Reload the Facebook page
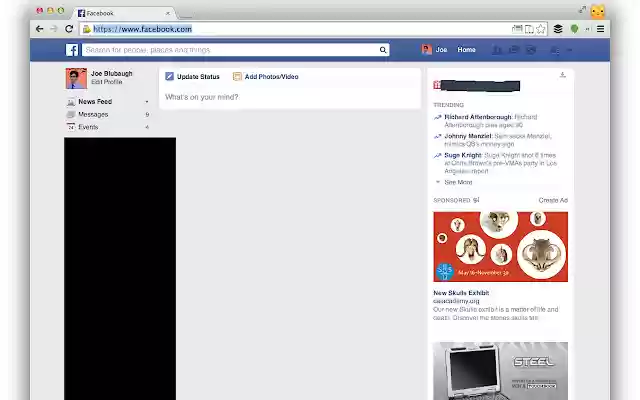 tap(69, 29)
